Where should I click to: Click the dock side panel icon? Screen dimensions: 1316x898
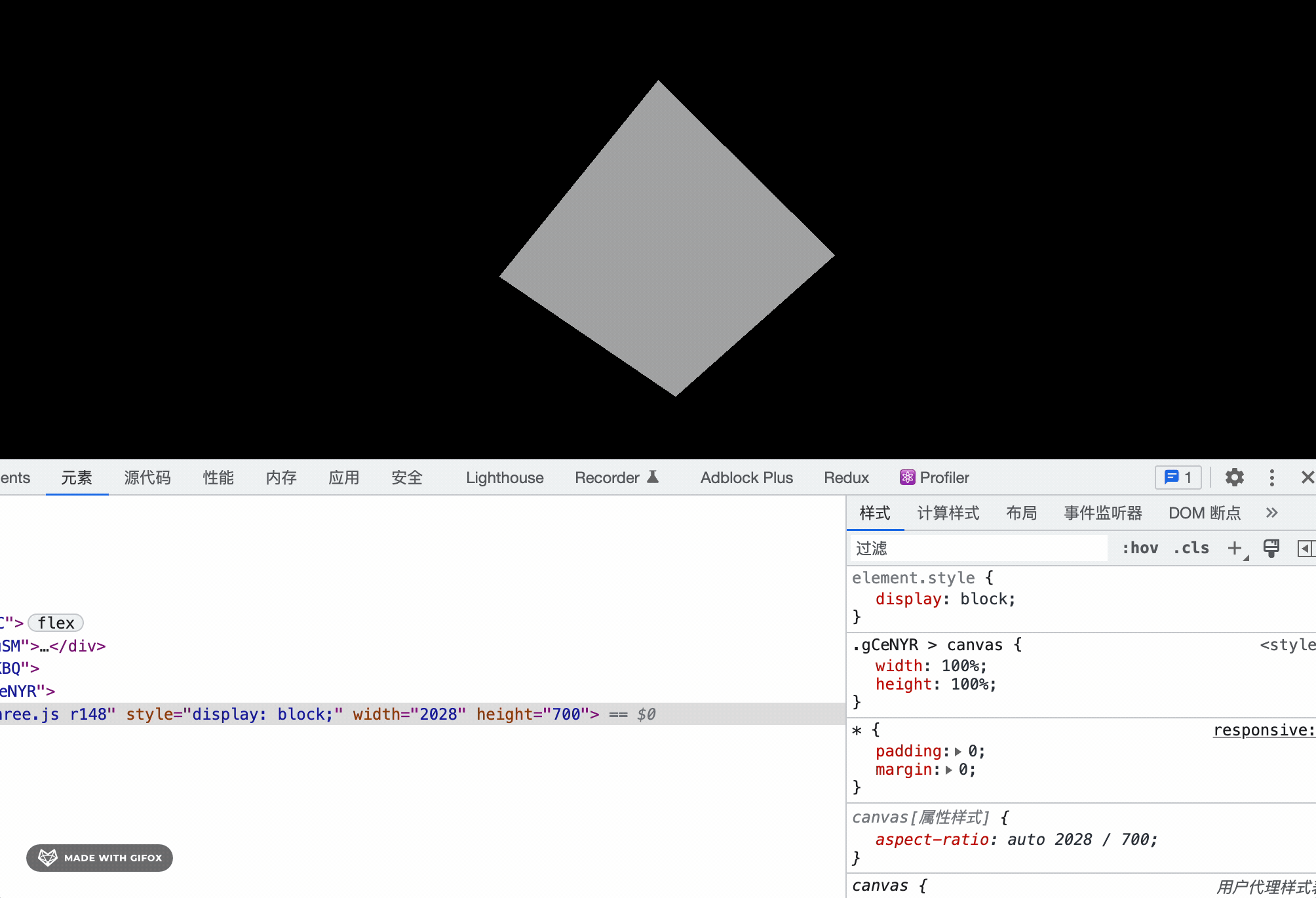click(1307, 549)
